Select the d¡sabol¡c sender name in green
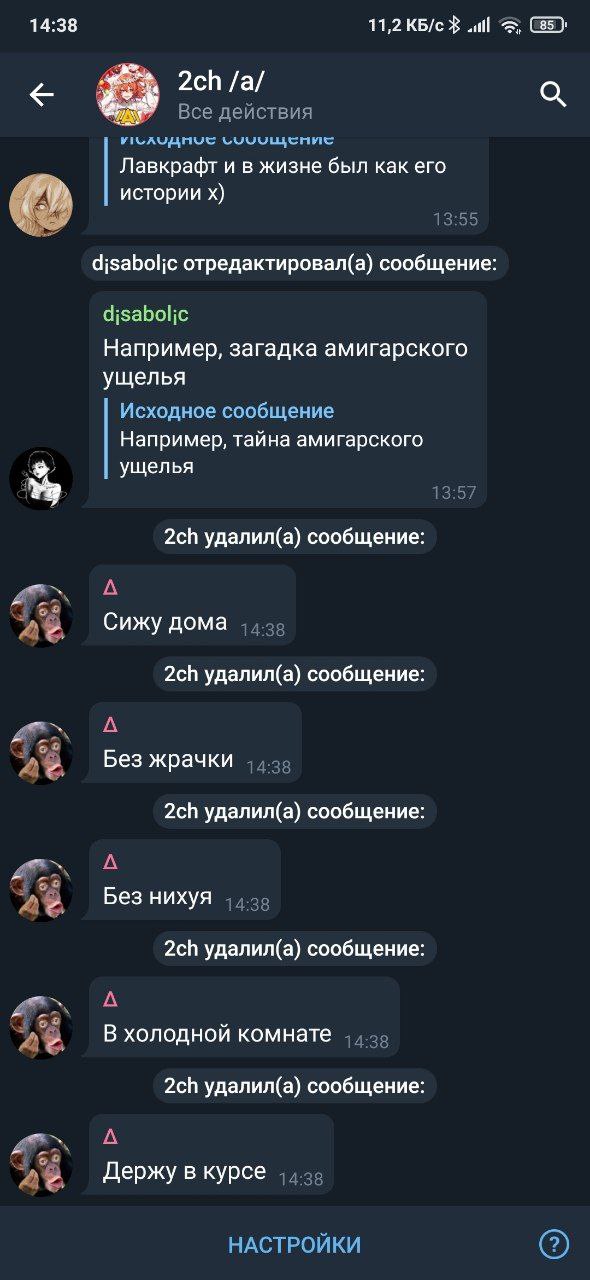The height and width of the screenshot is (1280, 590). [x=146, y=314]
